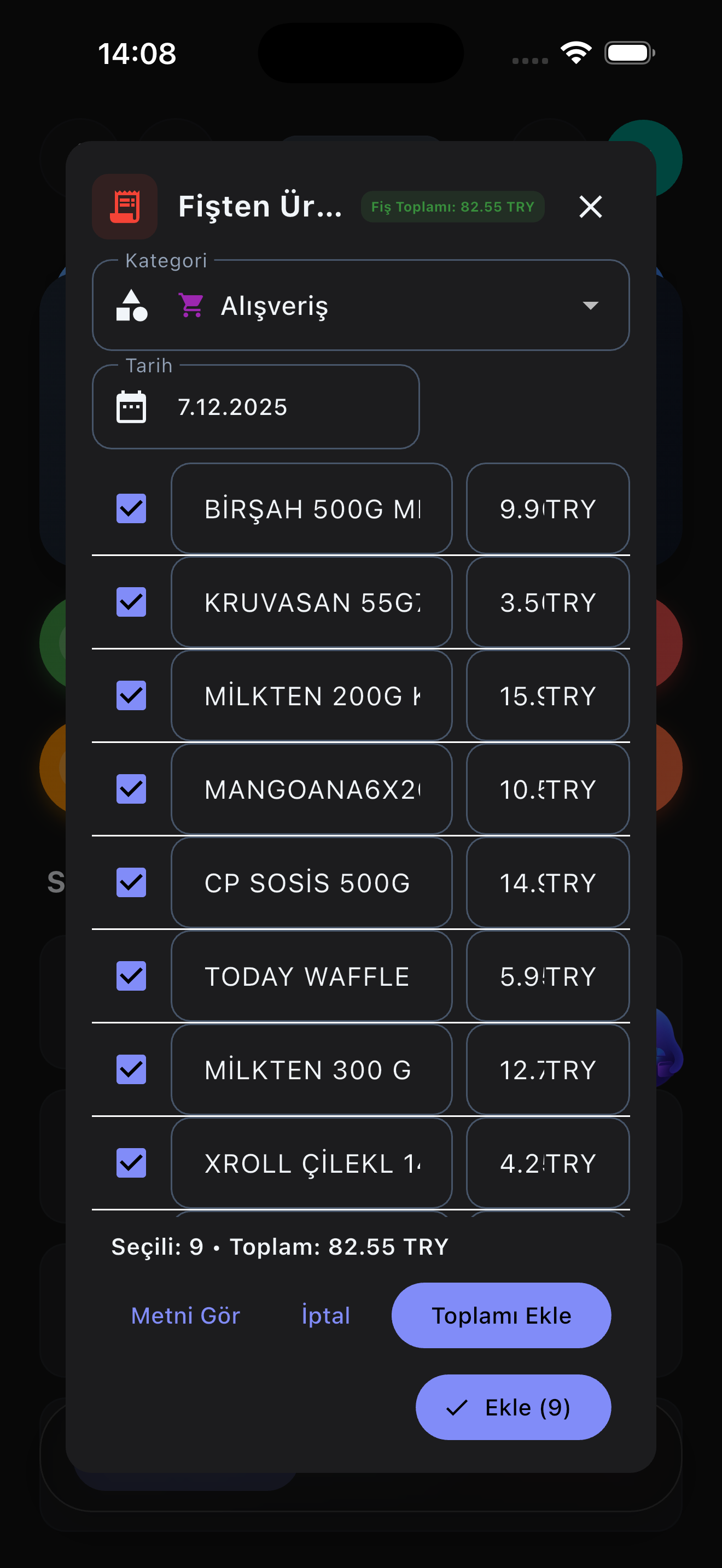Open the calendar date picker icon
This screenshot has height=1568, width=722.
[131, 407]
